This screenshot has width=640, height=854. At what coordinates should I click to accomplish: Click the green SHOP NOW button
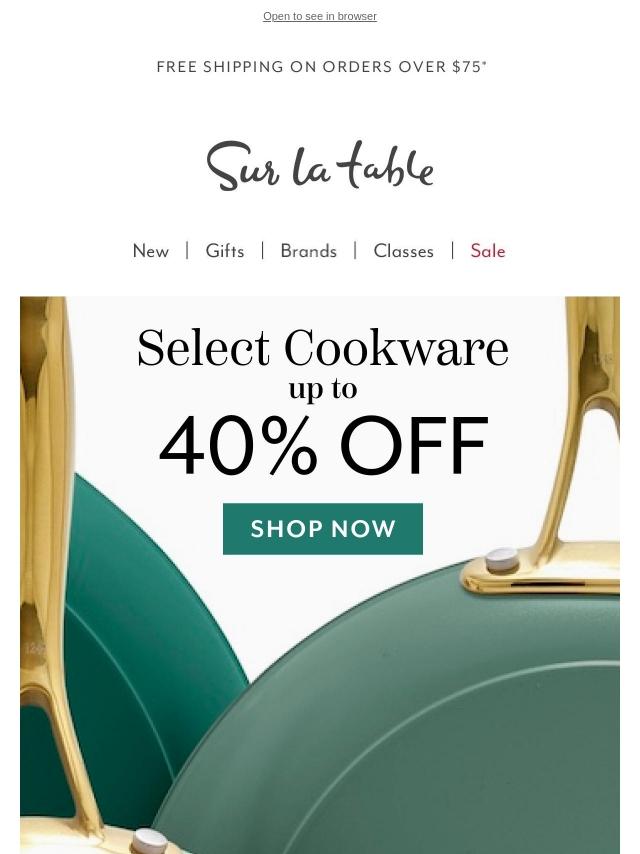click(x=323, y=529)
